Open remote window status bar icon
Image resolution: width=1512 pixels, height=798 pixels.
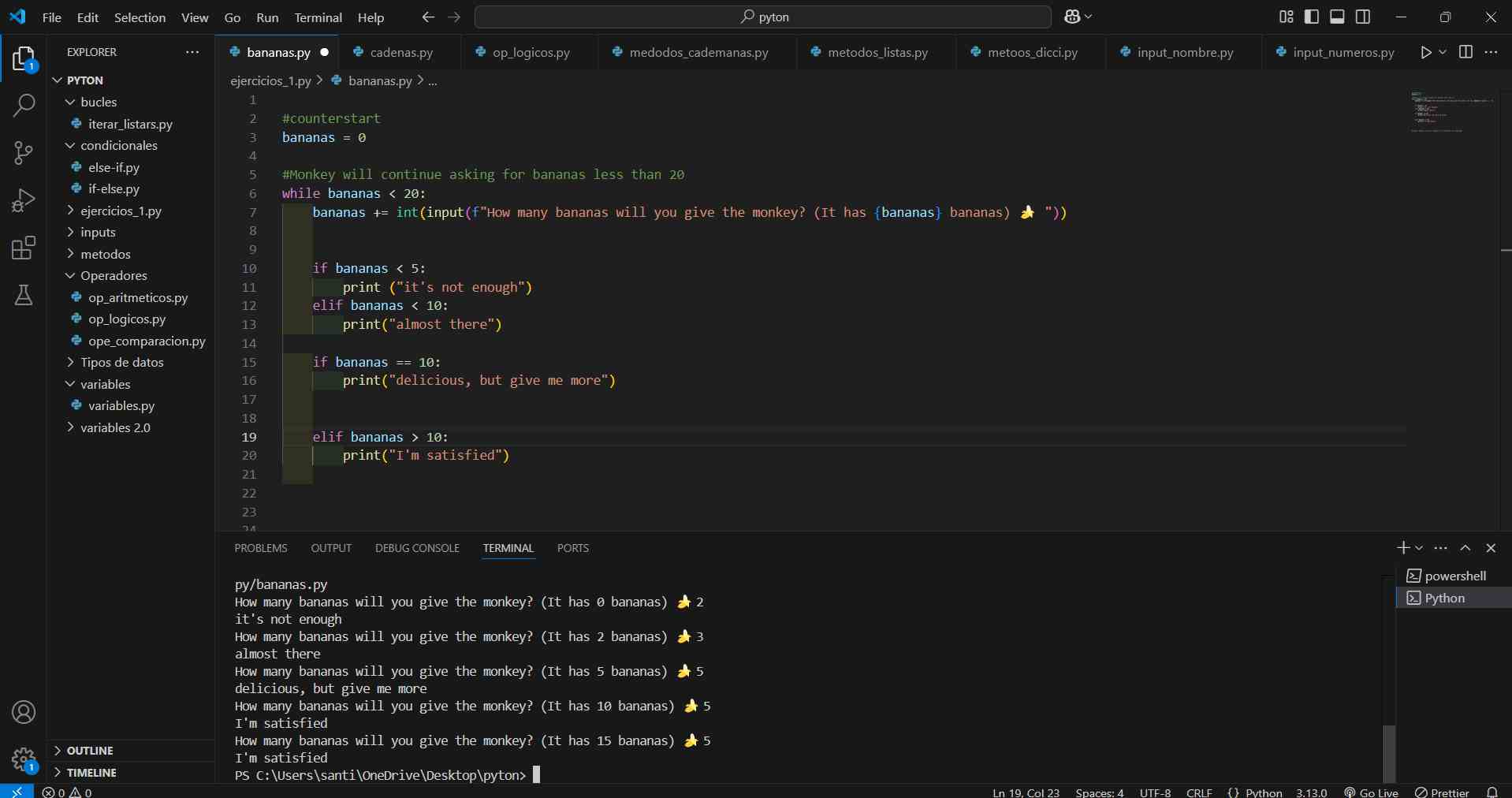pos(17,792)
